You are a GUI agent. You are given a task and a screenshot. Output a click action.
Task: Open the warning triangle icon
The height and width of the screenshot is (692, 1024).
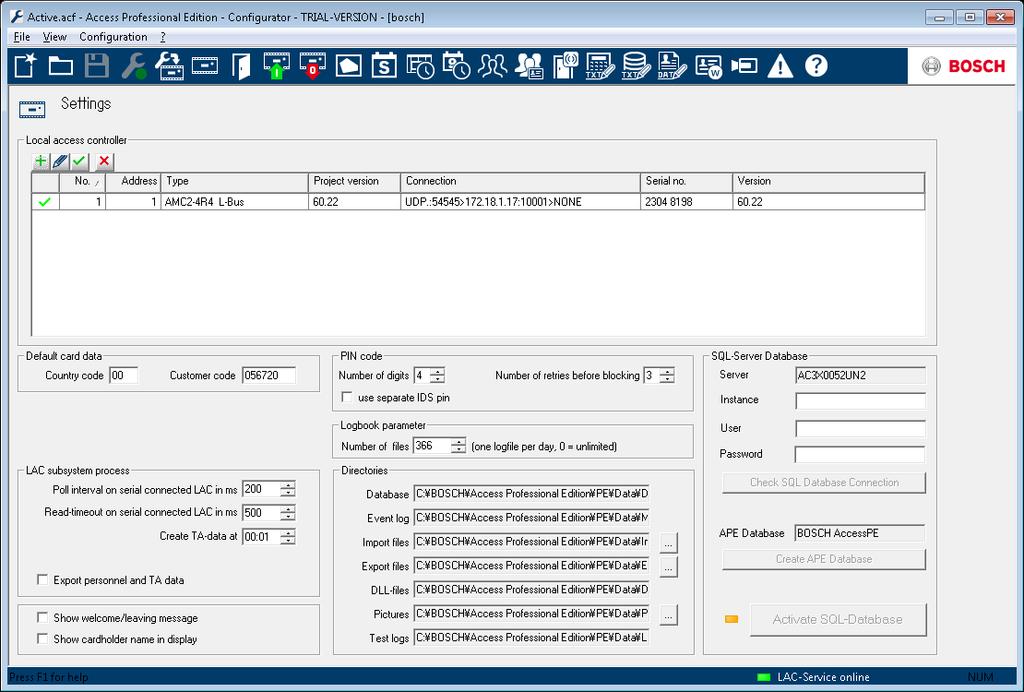[x=780, y=66]
